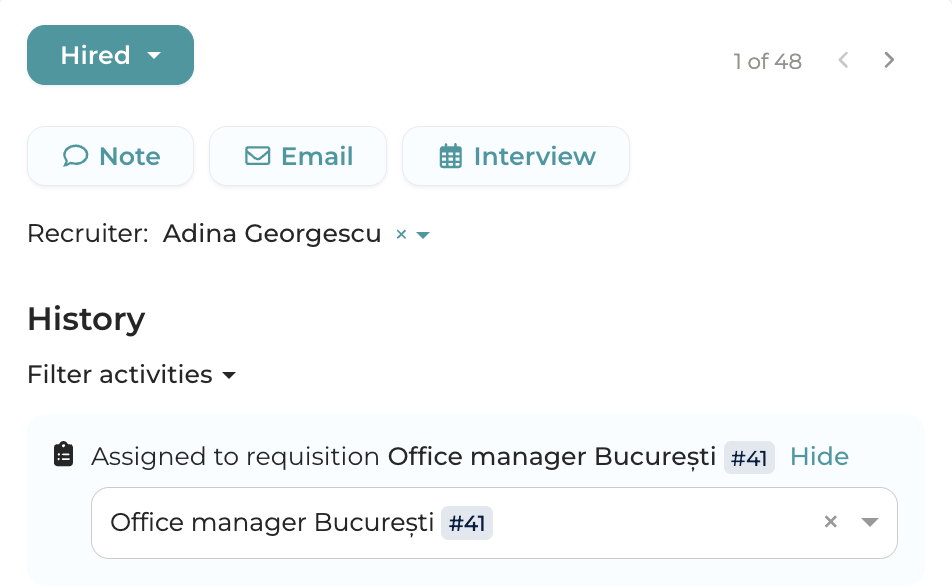The image size is (952, 586).
Task: Remove recruiter Adina Georgescu with the x
Action: 401,235
